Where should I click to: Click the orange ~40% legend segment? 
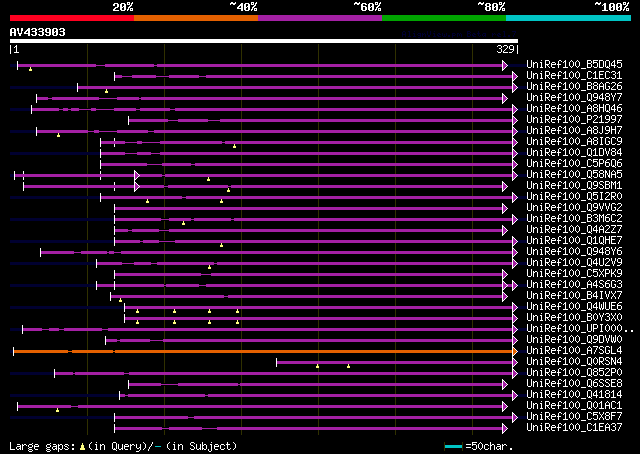(x=196, y=18)
